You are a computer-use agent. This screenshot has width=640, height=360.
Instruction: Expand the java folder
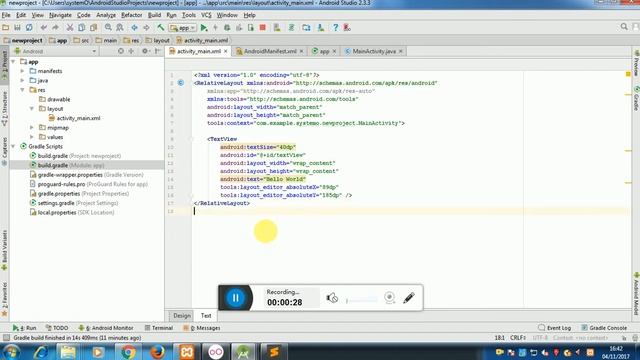[22, 80]
